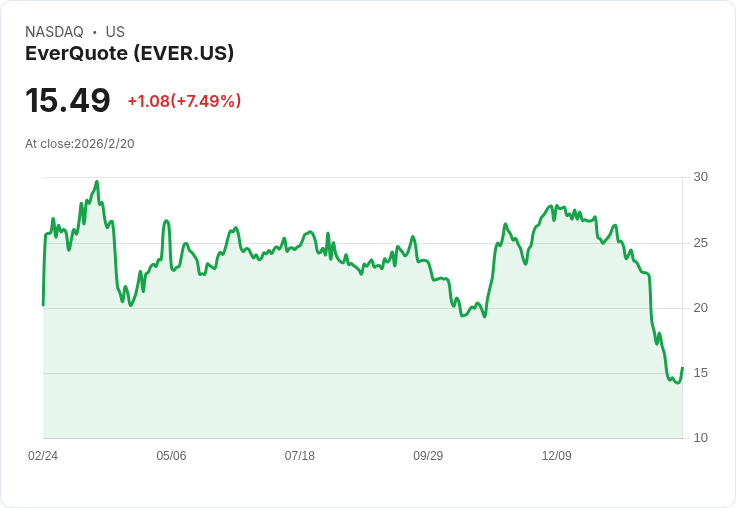Screen dimensions: 736x508
Task: Click the NASDAQ exchange label
Action: click(x=54, y=32)
